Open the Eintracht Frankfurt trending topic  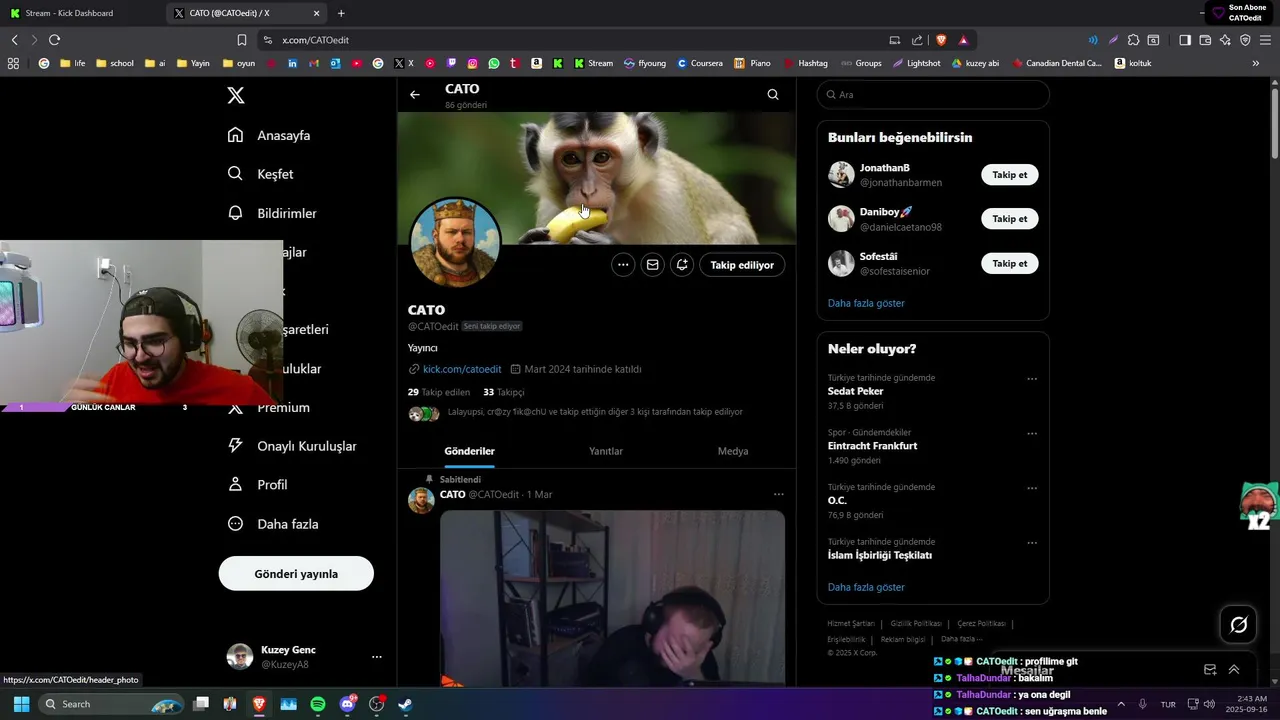tap(873, 446)
